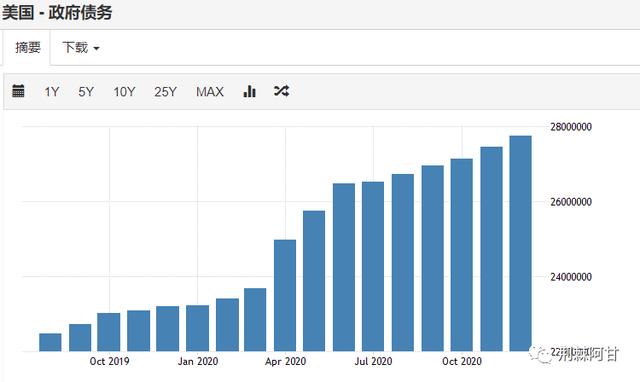
Task: Open the 摘要 tab
Action: (27, 47)
